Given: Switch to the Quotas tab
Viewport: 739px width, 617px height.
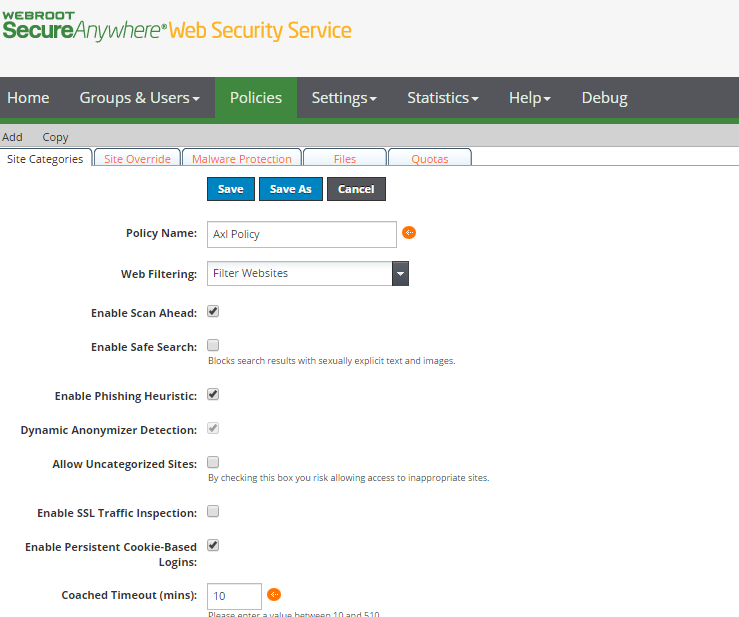Looking at the screenshot, I should pos(429,159).
